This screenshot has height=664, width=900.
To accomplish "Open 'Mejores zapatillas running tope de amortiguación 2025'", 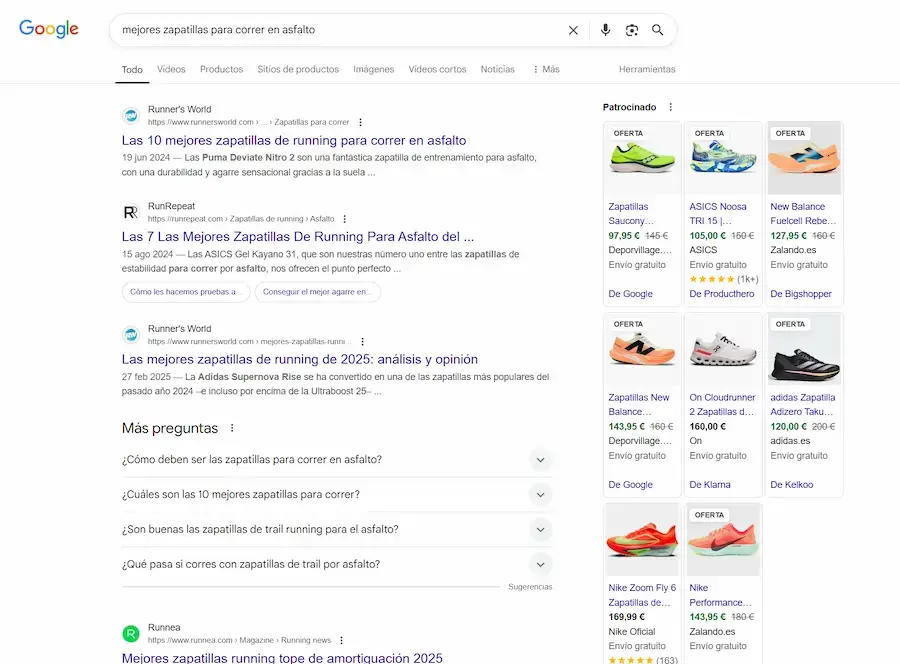I will pyautogui.click(x=282, y=658).
